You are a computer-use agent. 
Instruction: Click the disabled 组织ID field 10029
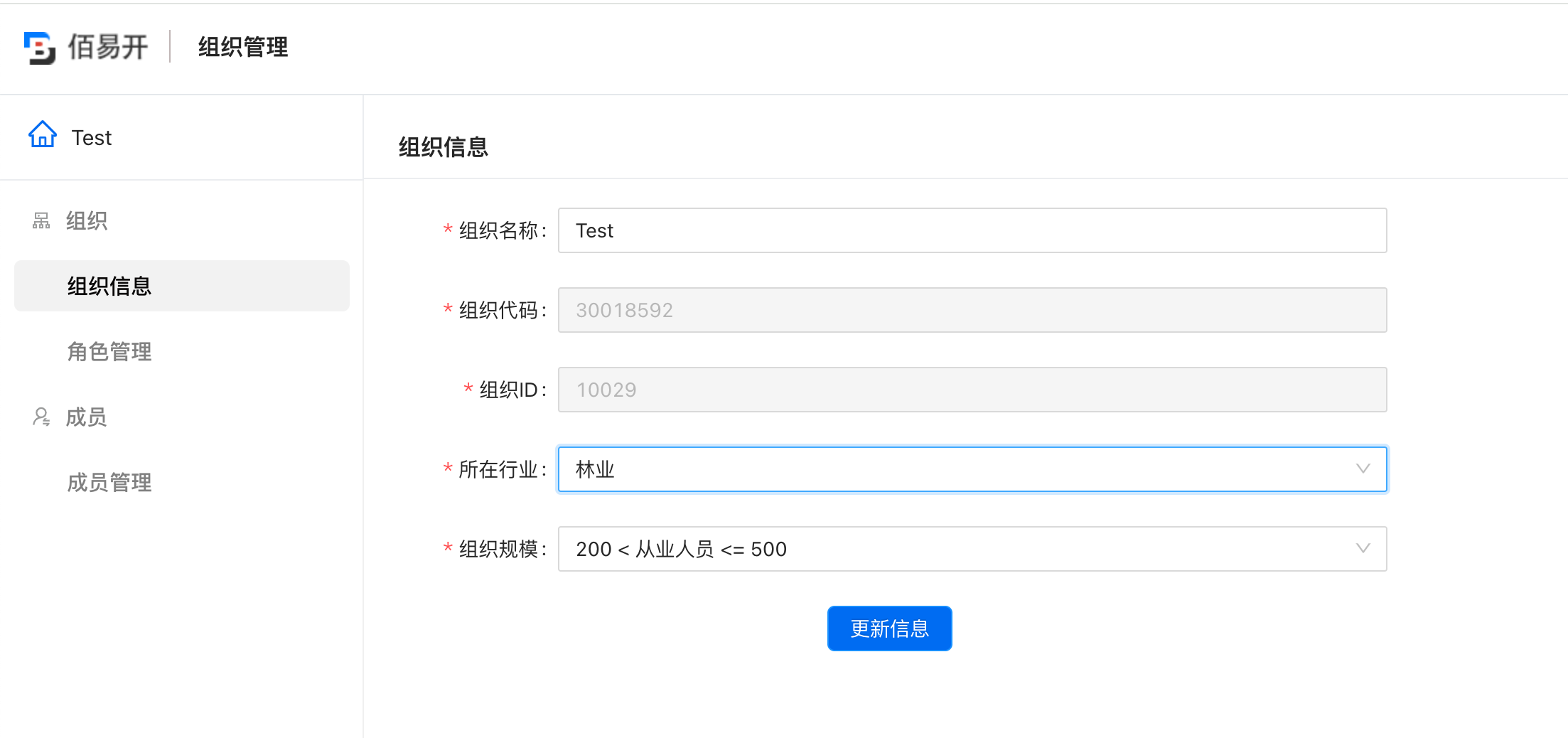[972, 390]
